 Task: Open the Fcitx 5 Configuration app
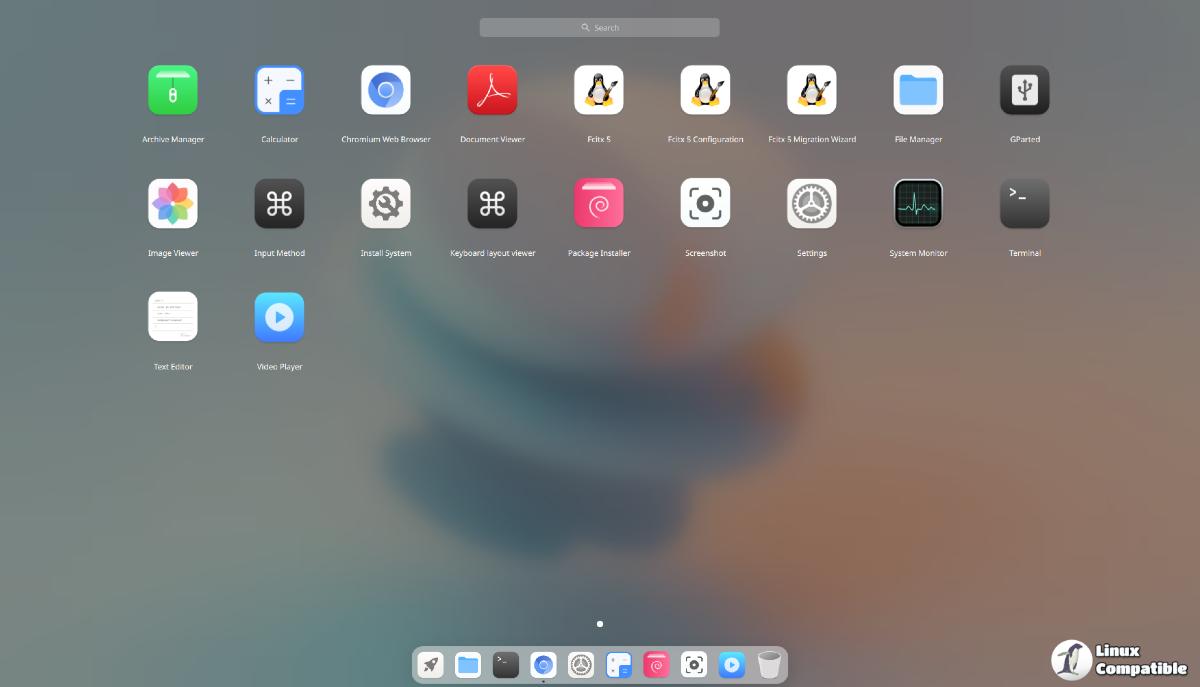click(705, 91)
